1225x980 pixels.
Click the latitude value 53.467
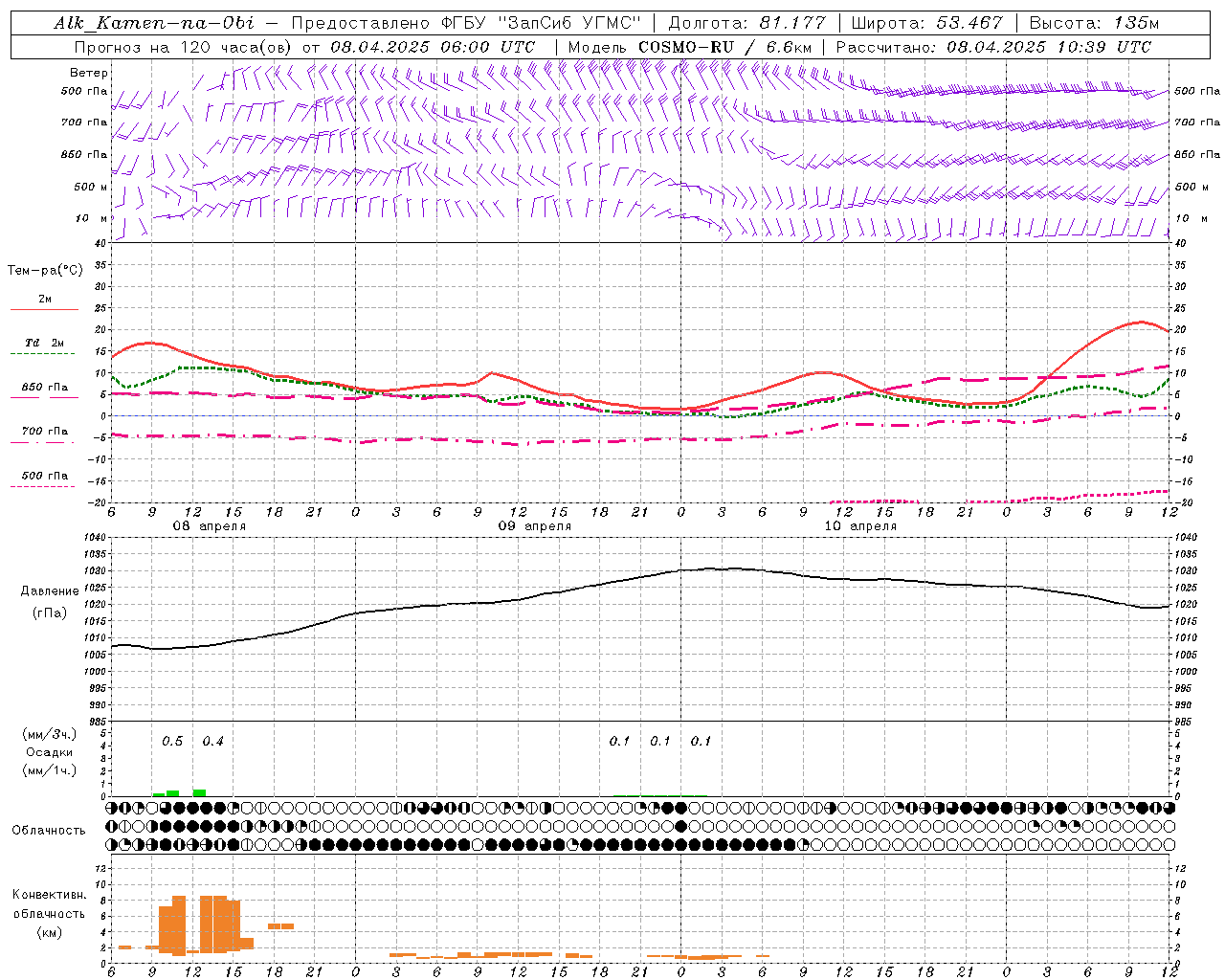point(969,23)
